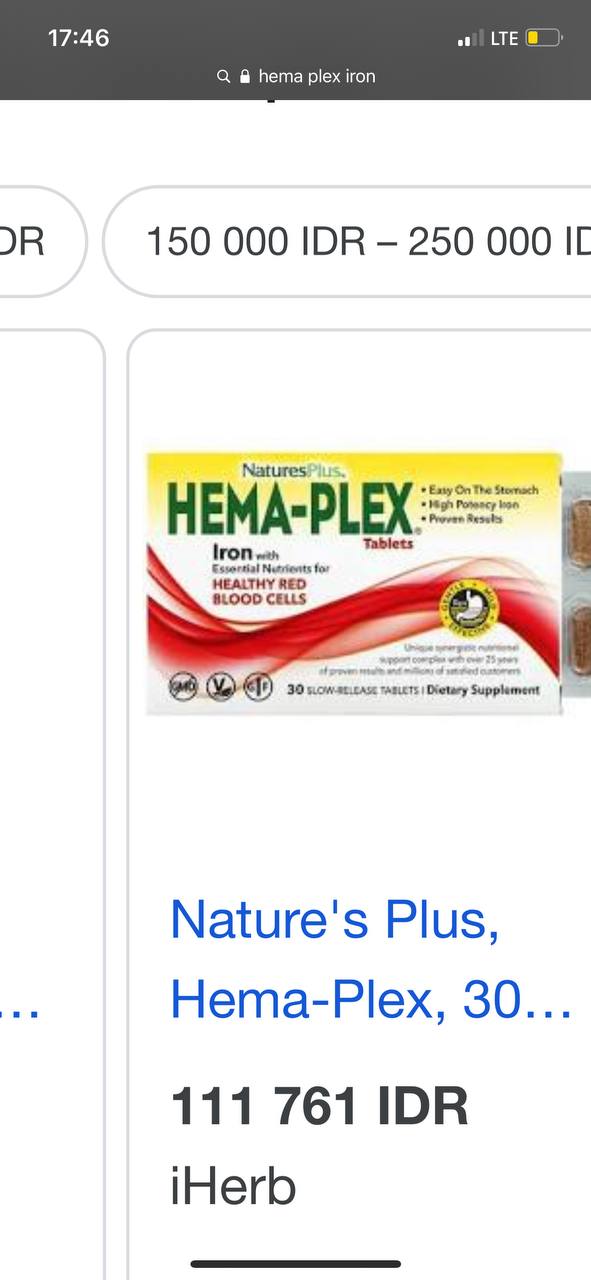Tap the home indicator bar at bottom
The width and height of the screenshot is (591, 1280).
click(x=296, y=1264)
